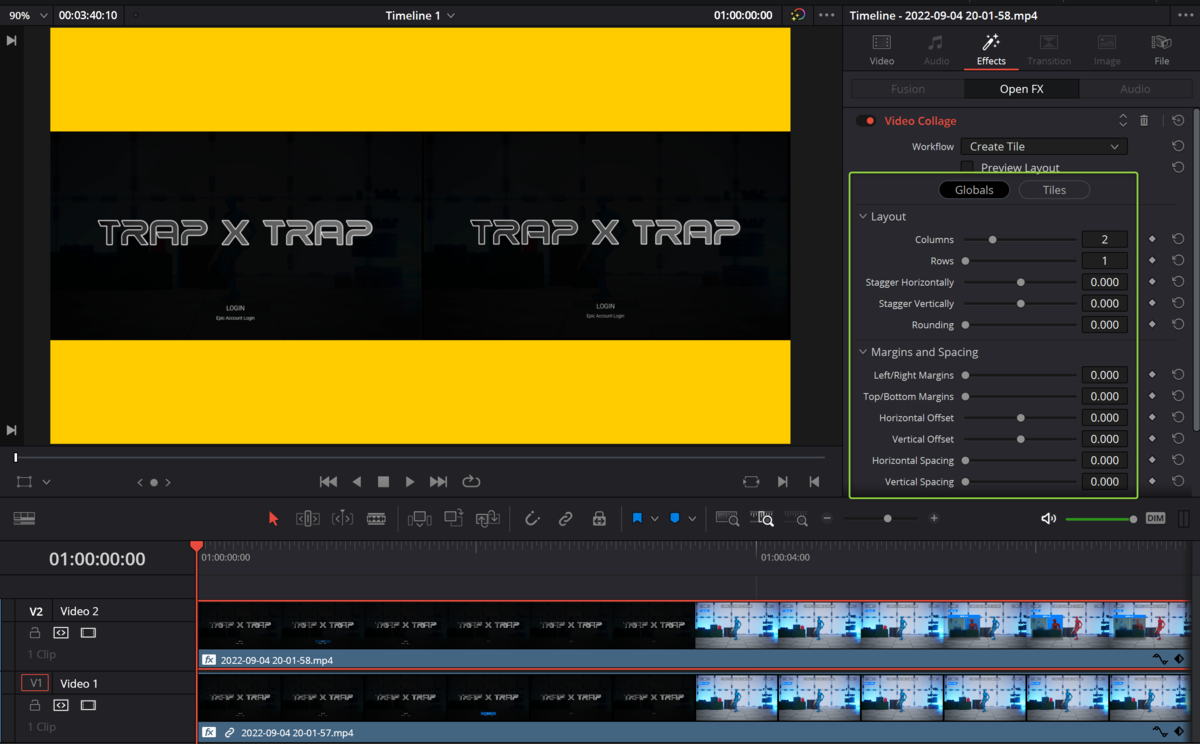Toggle the Video Collage enable switch
Viewport: 1200px width, 744px height.
(x=866, y=121)
